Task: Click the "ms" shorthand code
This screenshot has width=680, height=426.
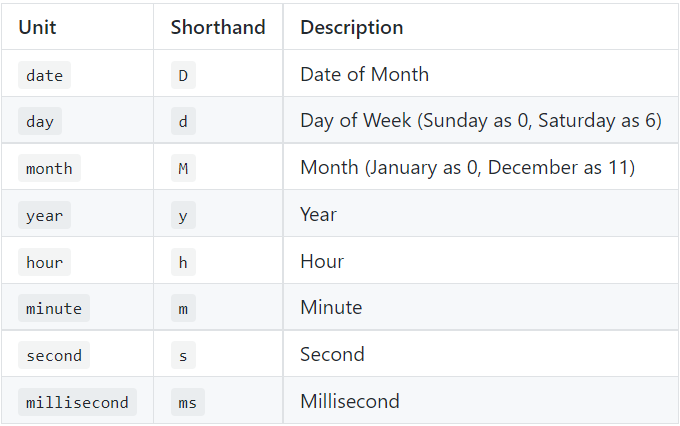Action: pyautogui.click(x=187, y=402)
